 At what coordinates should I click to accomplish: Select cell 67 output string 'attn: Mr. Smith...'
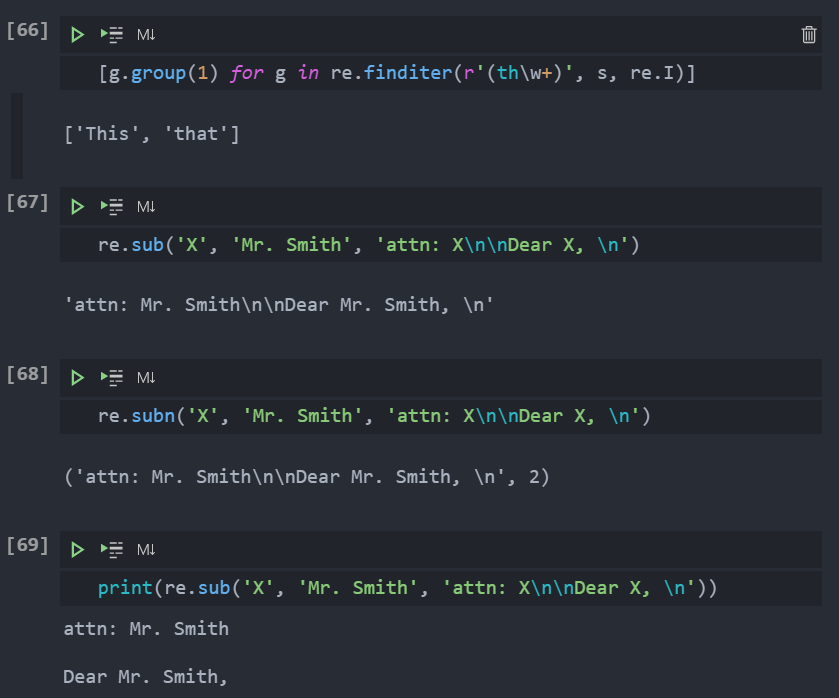pyautogui.click(x=278, y=305)
